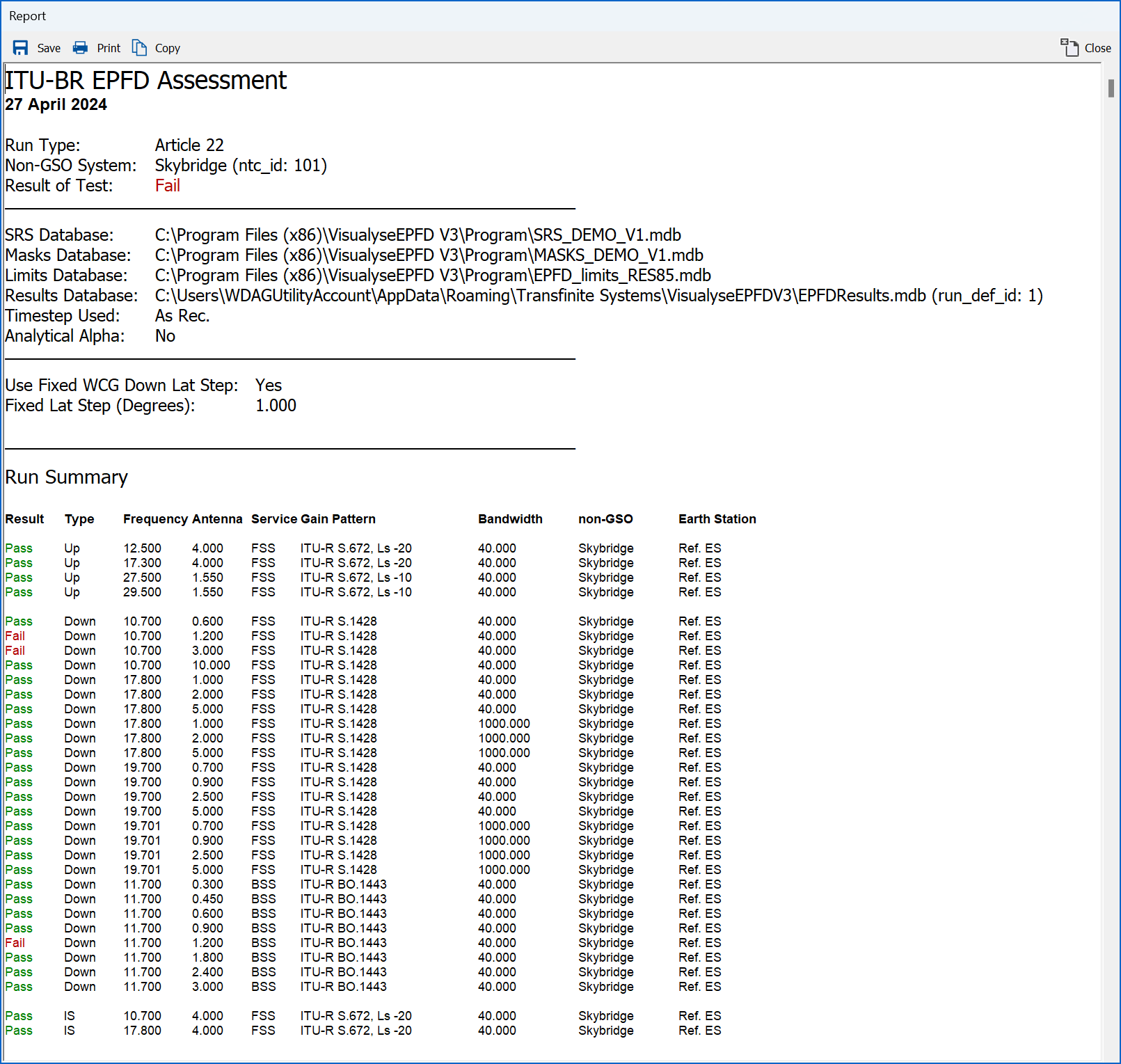
Task: Click the EPFDResults.mdb results path
Action: click(x=599, y=296)
